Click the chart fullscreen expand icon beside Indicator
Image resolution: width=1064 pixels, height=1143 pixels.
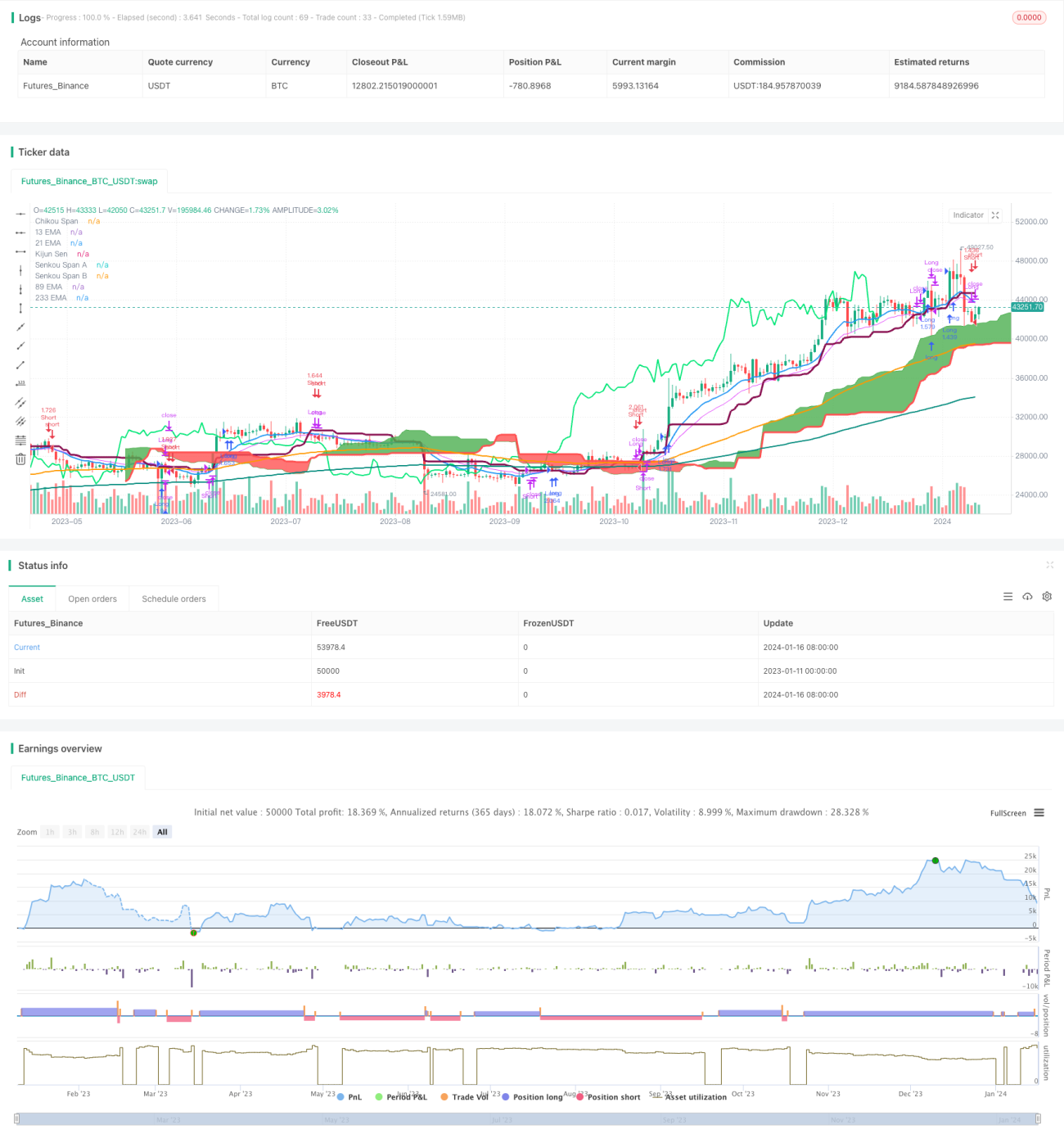coord(995,215)
